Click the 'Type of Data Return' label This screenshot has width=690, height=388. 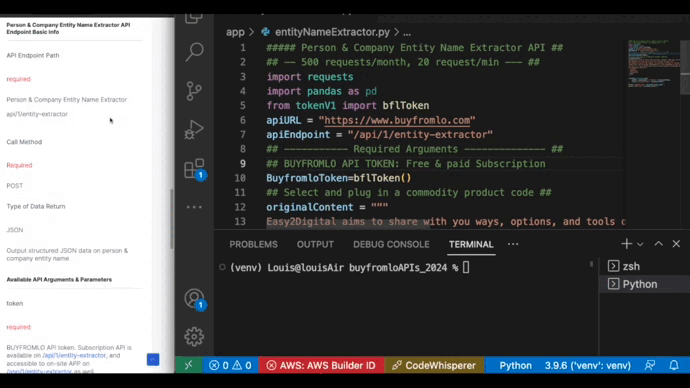click(x=36, y=206)
